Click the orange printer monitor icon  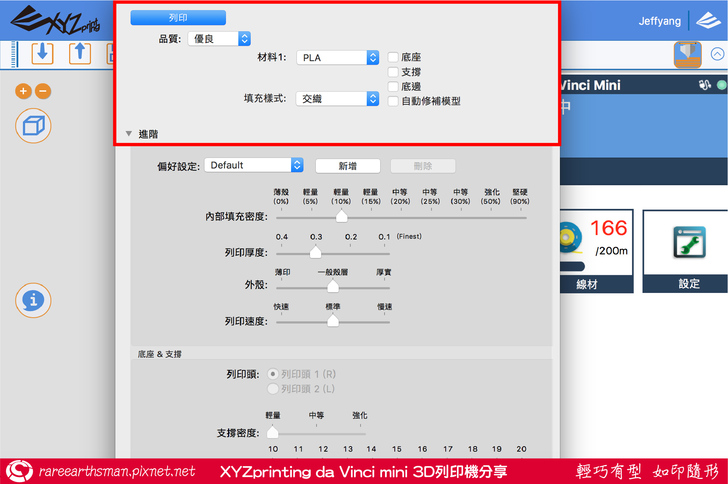click(688, 54)
